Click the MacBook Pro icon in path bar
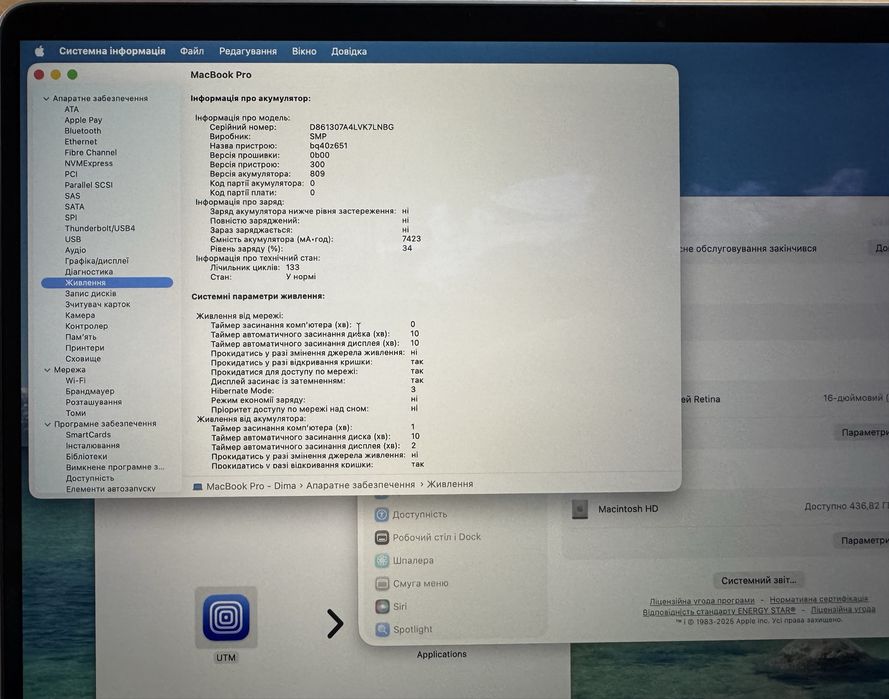The width and height of the screenshot is (889, 699). pos(197,486)
